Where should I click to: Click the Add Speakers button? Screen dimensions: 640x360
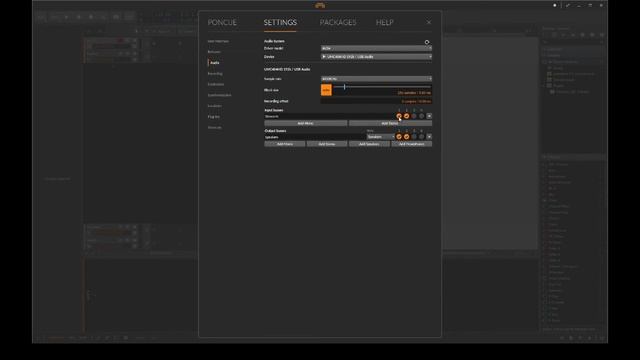pos(369,144)
